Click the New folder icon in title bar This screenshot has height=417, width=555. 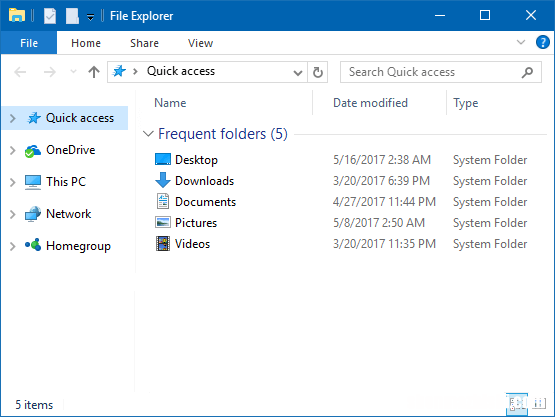click(72, 16)
